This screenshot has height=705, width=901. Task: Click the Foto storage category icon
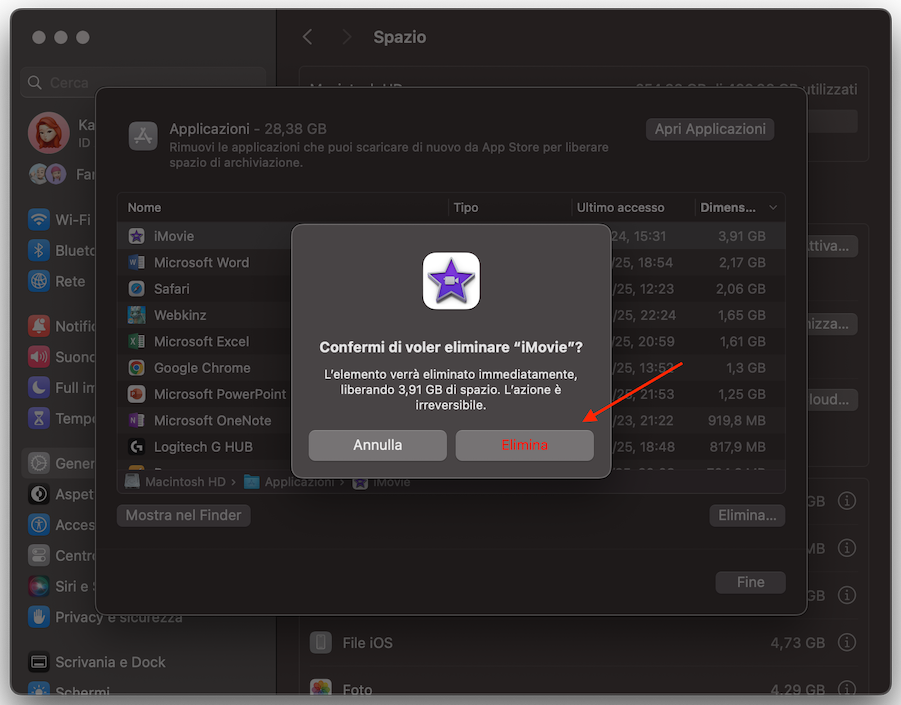point(321,688)
